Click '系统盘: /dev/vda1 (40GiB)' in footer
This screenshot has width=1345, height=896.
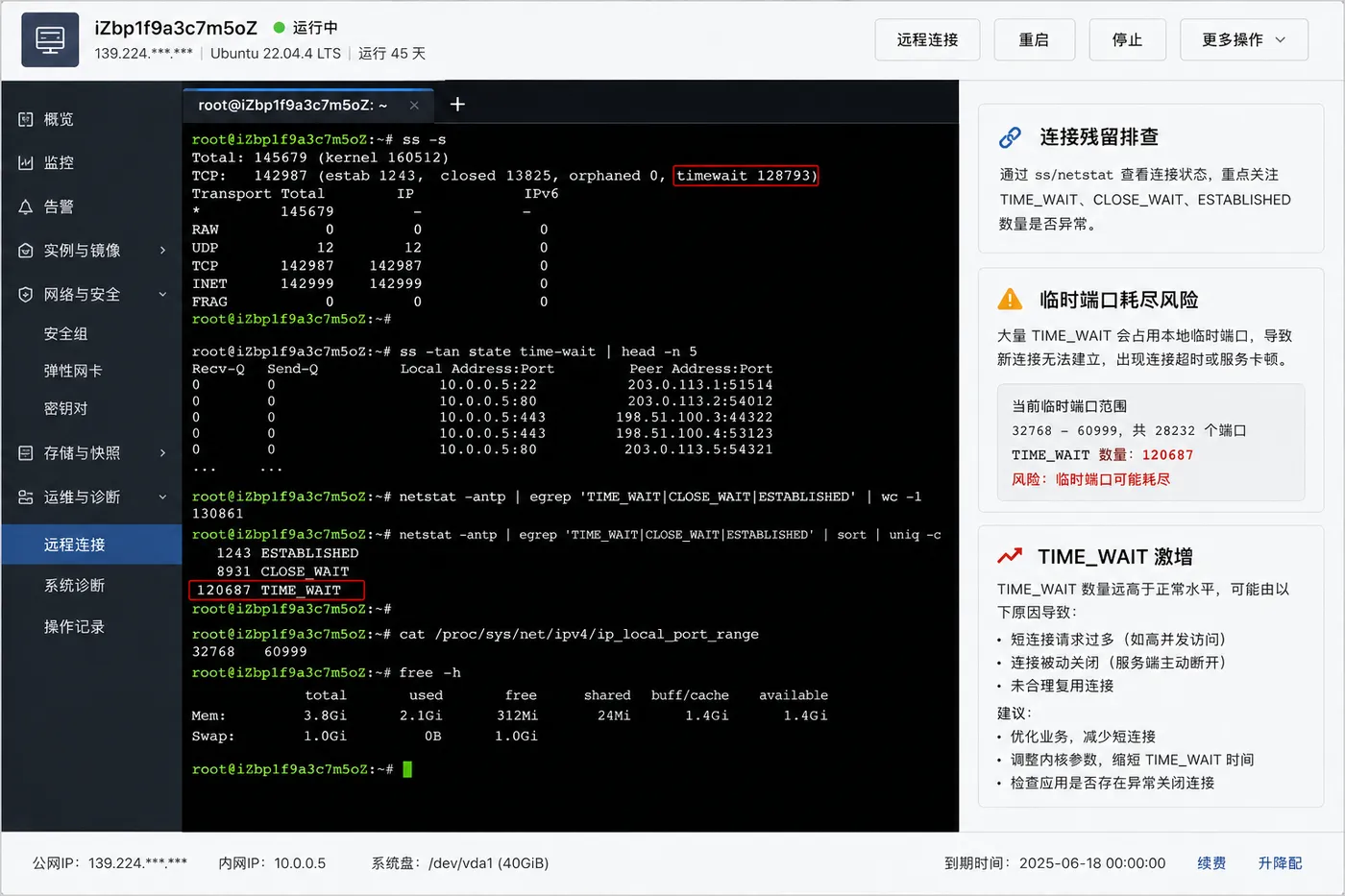(x=460, y=863)
